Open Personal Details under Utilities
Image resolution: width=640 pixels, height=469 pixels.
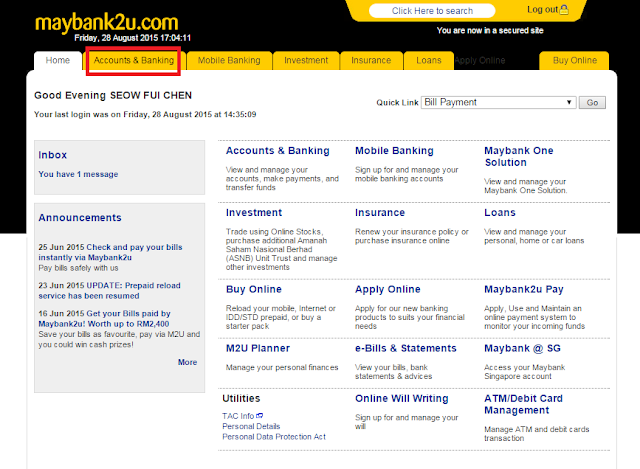[251, 426]
